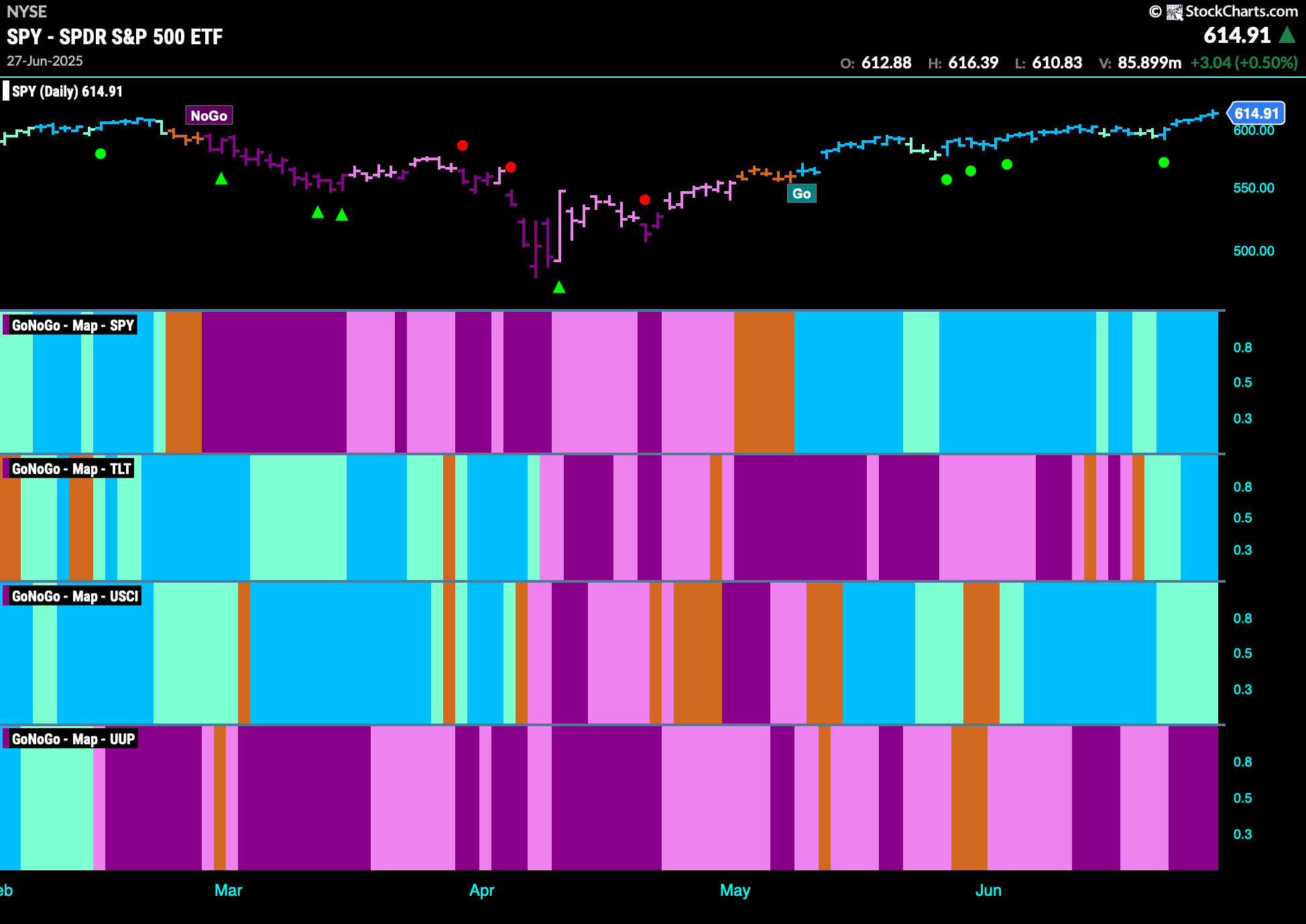Click the purple NoGo badge on the price chart

coord(209,115)
